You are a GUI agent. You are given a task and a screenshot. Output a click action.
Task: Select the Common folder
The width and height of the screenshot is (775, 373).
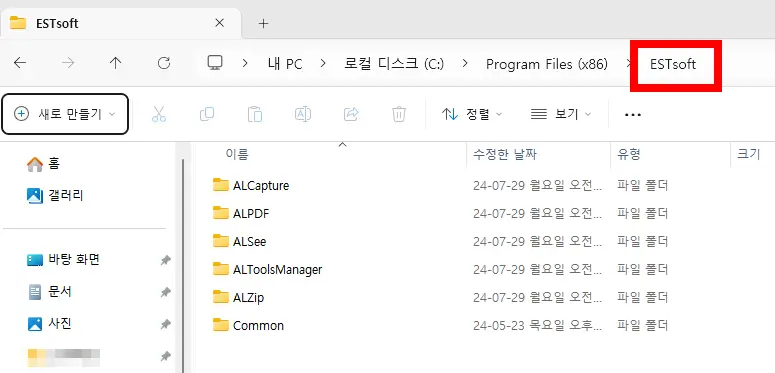tap(258, 326)
